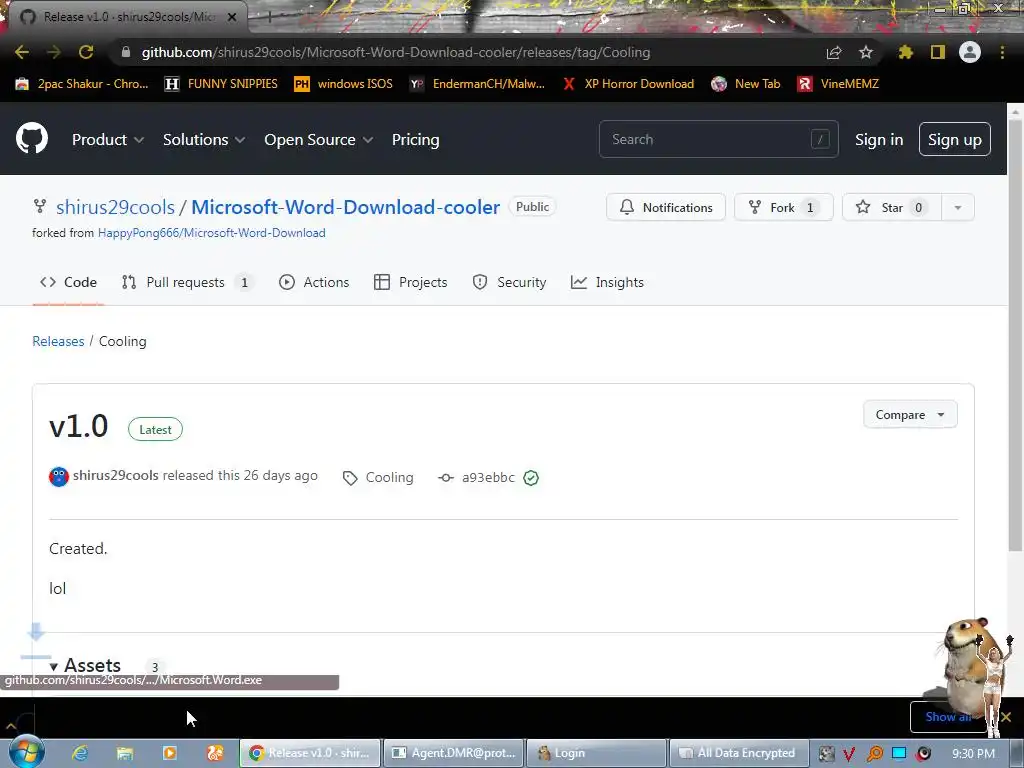Image resolution: width=1024 pixels, height=768 pixels.
Task: Bookmark this page with star icon
Action: (x=866, y=52)
